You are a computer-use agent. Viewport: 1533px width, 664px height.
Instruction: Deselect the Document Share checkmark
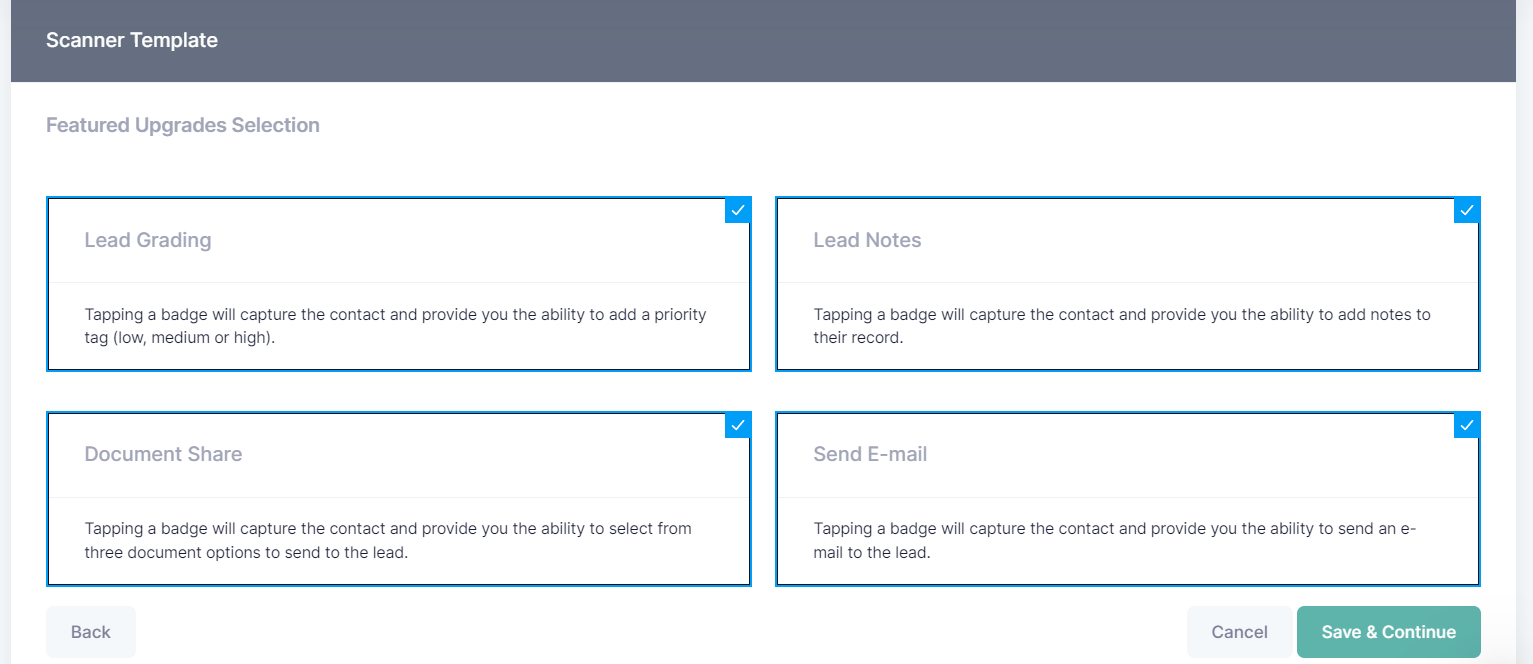click(737, 425)
